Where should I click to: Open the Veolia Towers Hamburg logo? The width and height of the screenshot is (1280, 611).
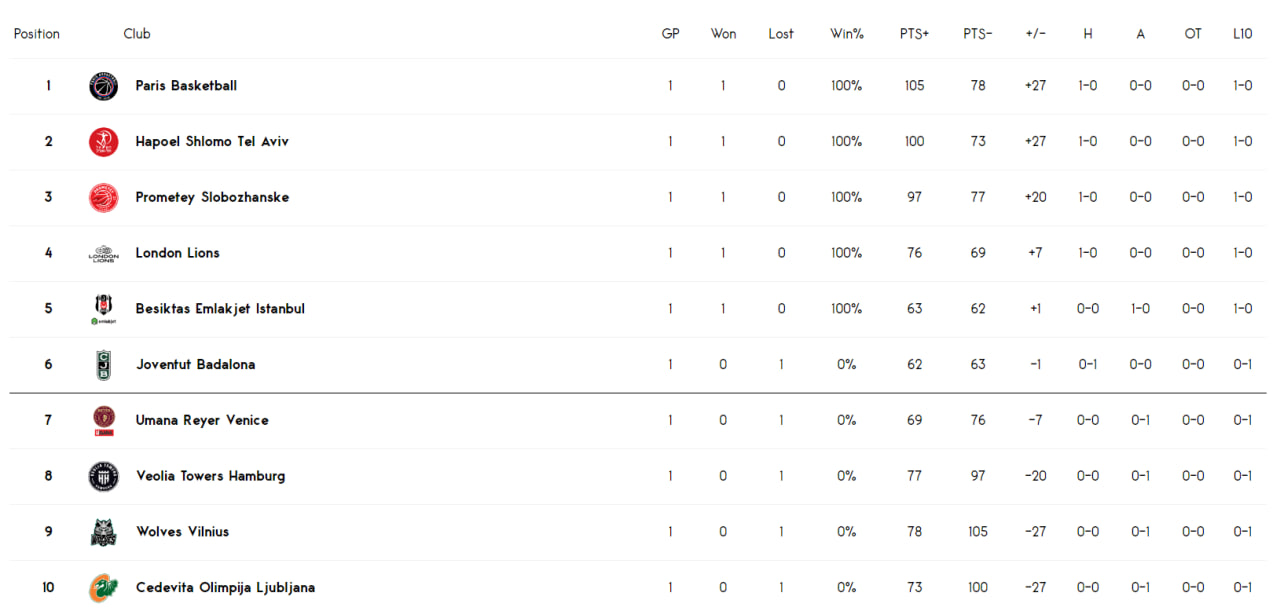tap(104, 477)
